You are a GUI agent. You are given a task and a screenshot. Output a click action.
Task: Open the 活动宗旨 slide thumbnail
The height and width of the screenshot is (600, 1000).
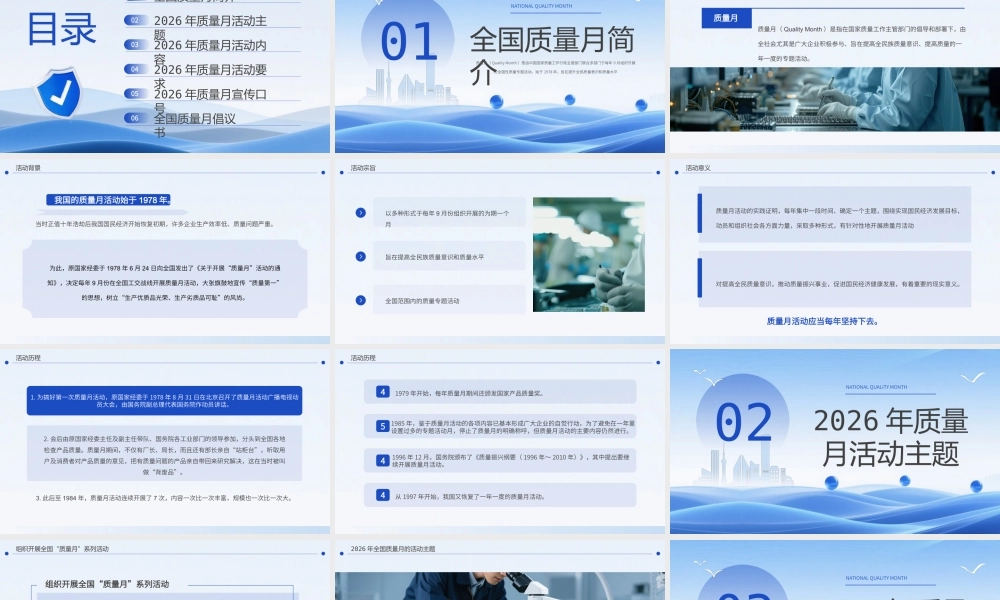pos(499,251)
